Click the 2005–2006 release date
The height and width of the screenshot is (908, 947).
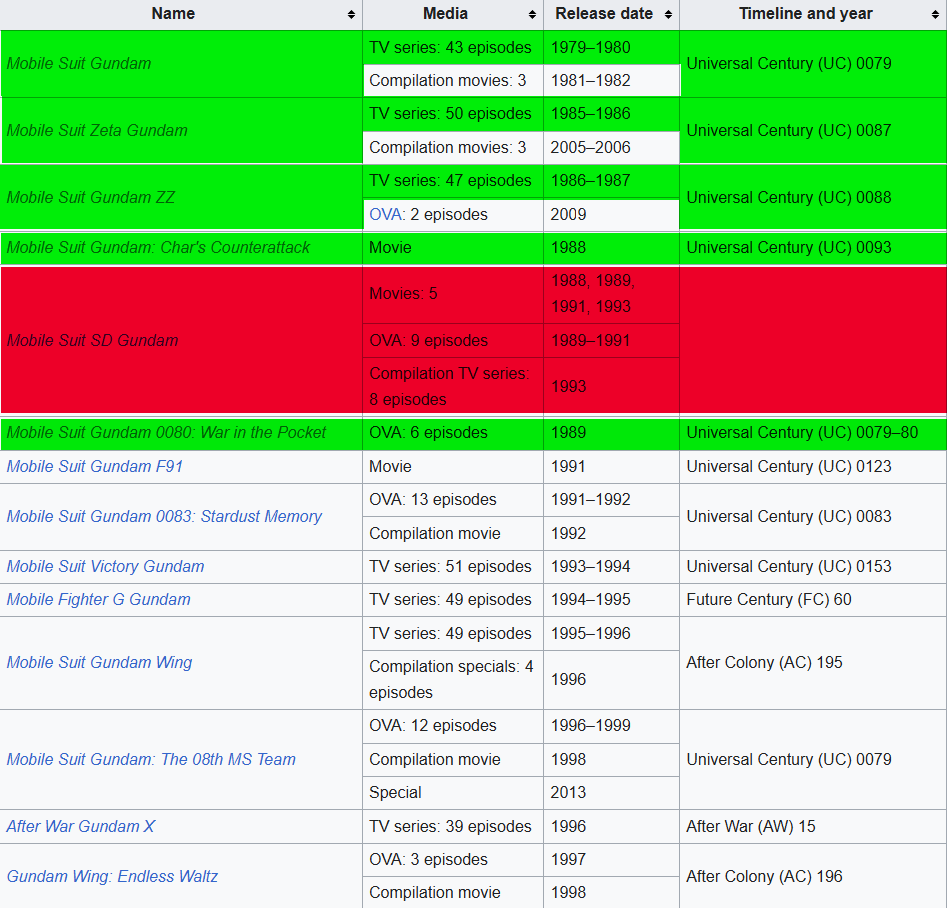(x=612, y=147)
